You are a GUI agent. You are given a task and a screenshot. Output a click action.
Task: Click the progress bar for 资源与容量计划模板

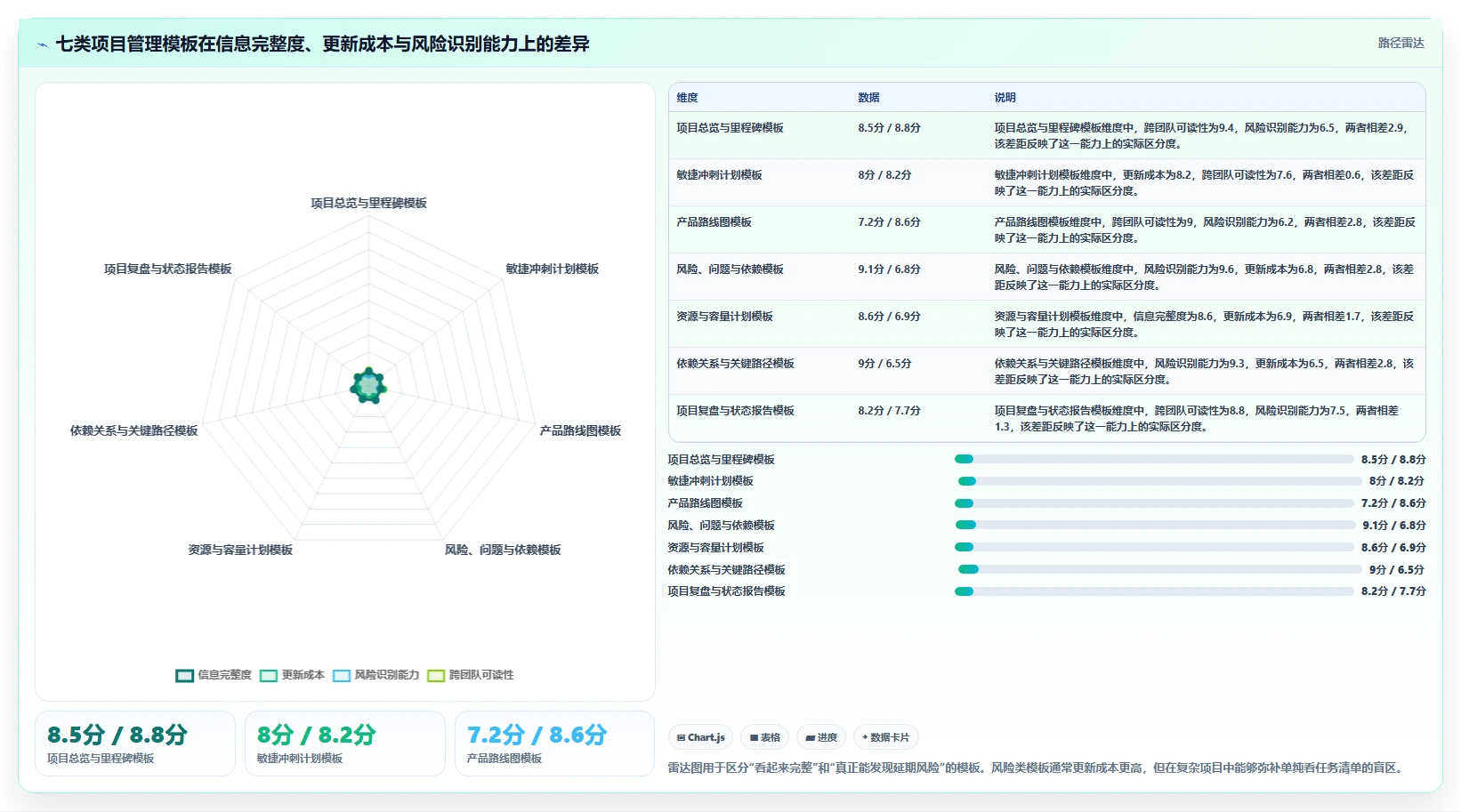1154,548
